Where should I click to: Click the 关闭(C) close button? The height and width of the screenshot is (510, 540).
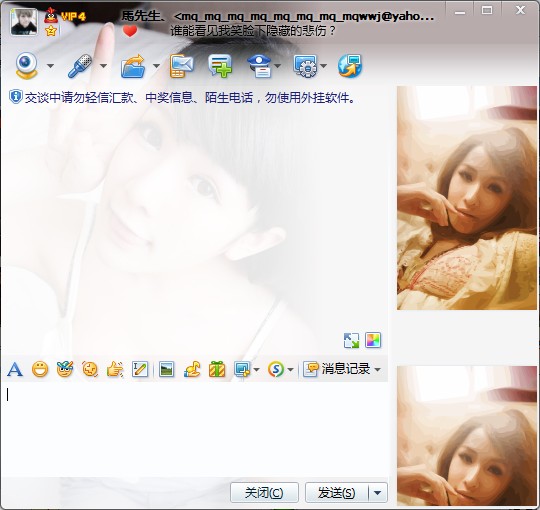click(x=264, y=493)
